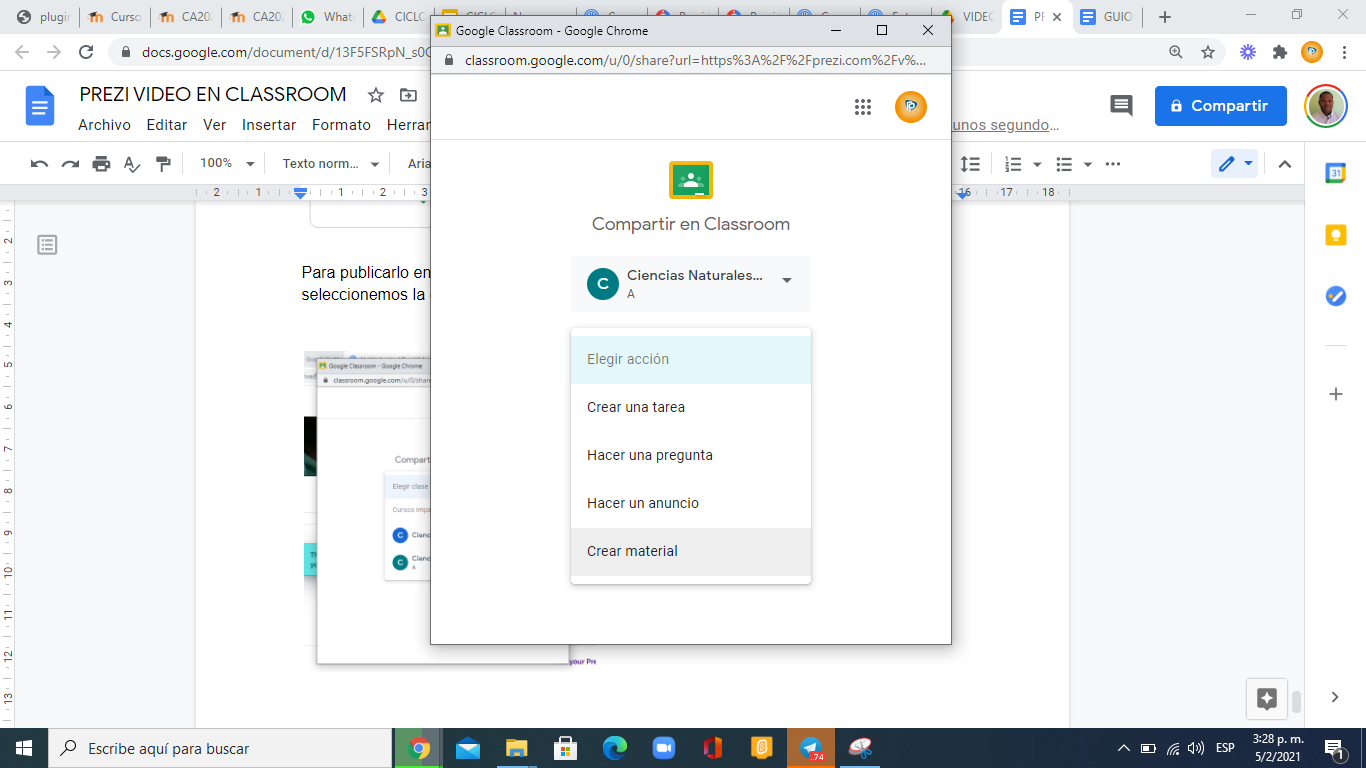Viewport: 1366px width, 768px height.
Task: Open Microsoft Edge from taskbar
Action: (615, 748)
